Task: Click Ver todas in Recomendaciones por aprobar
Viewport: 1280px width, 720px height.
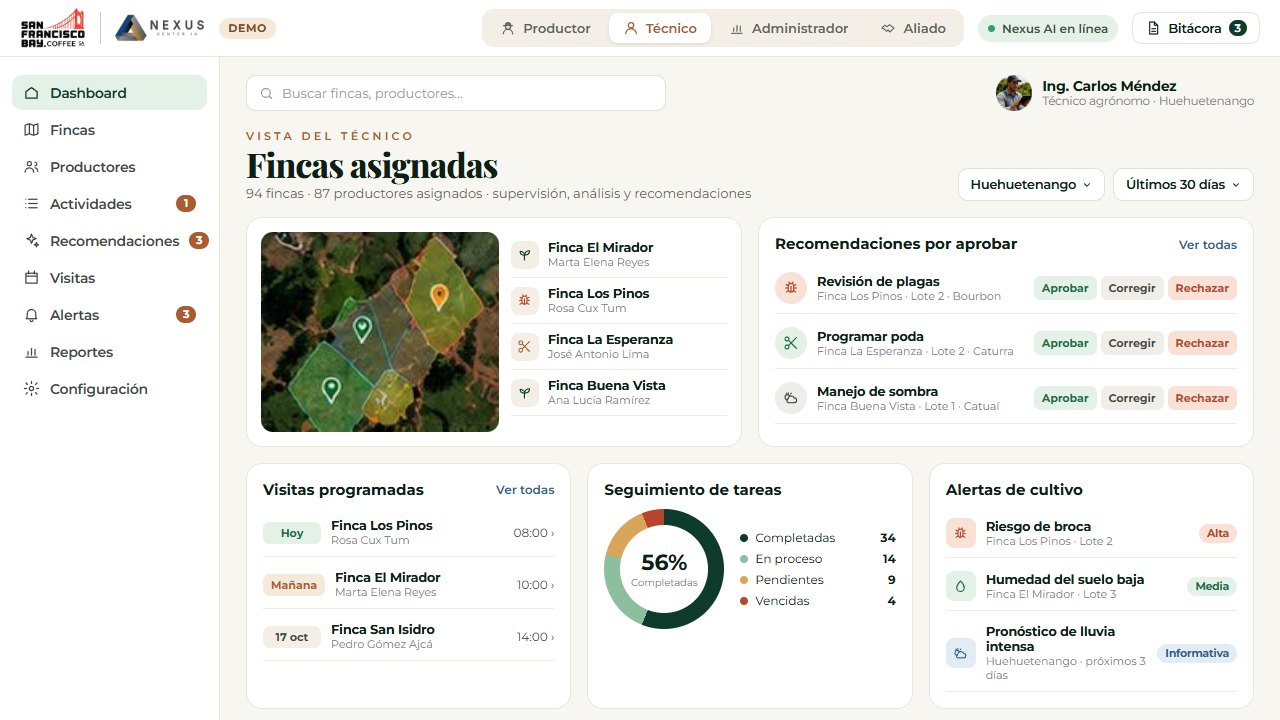Action: (1208, 244)
